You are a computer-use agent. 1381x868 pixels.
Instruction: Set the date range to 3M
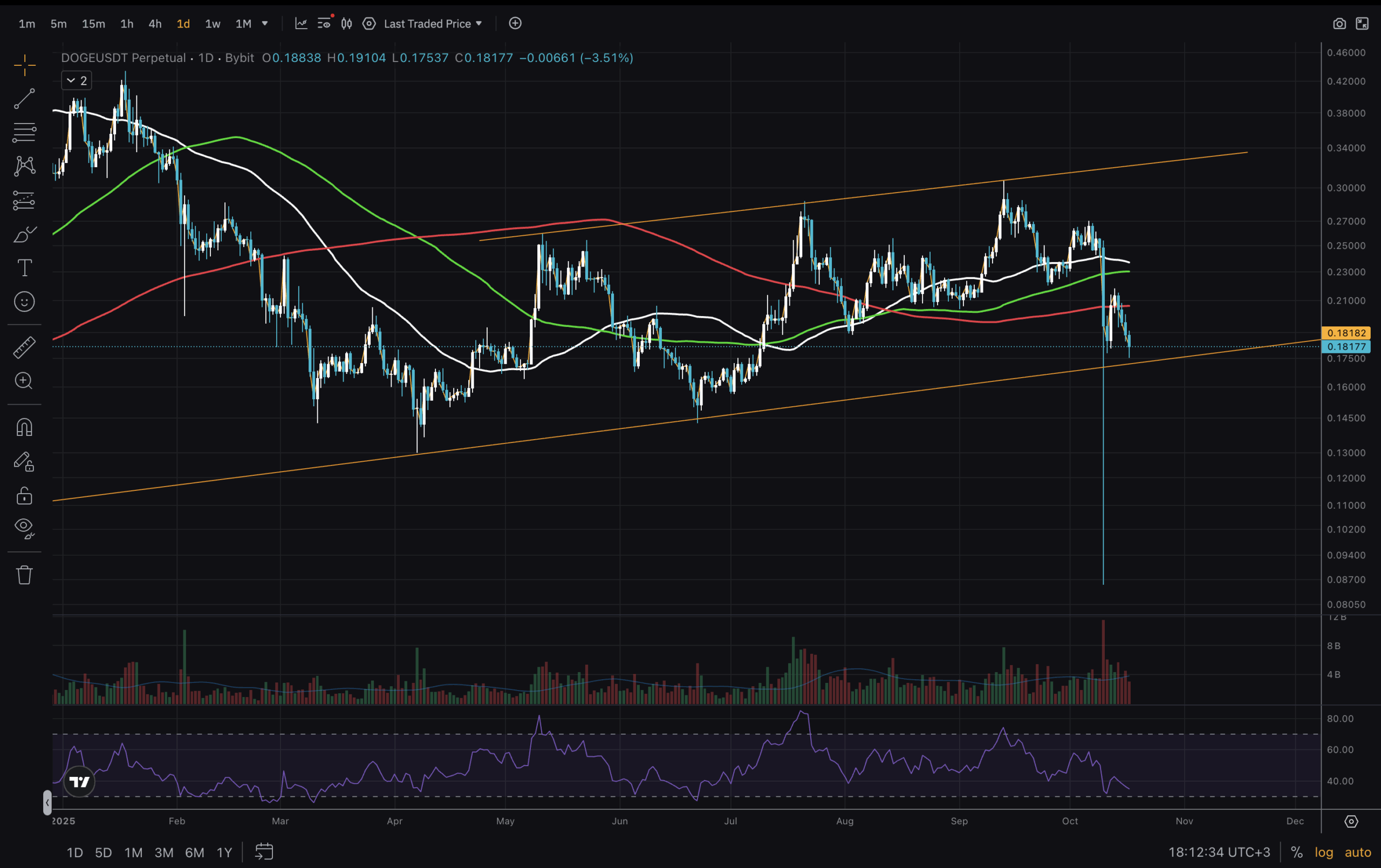click(164, 852)
